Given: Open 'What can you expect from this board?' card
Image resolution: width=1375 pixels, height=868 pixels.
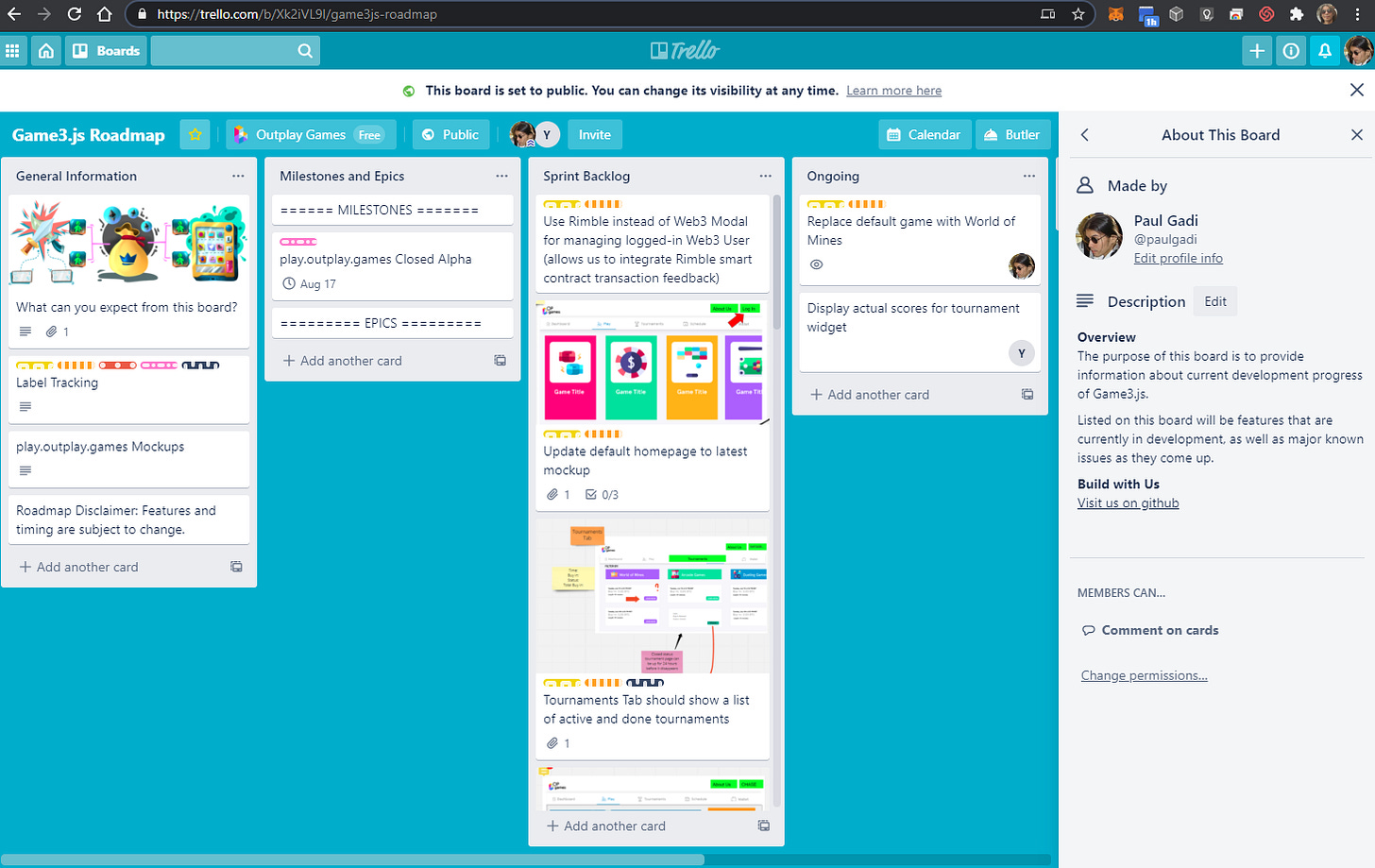Looking at the screenshot, I should (x=128, y=272).
